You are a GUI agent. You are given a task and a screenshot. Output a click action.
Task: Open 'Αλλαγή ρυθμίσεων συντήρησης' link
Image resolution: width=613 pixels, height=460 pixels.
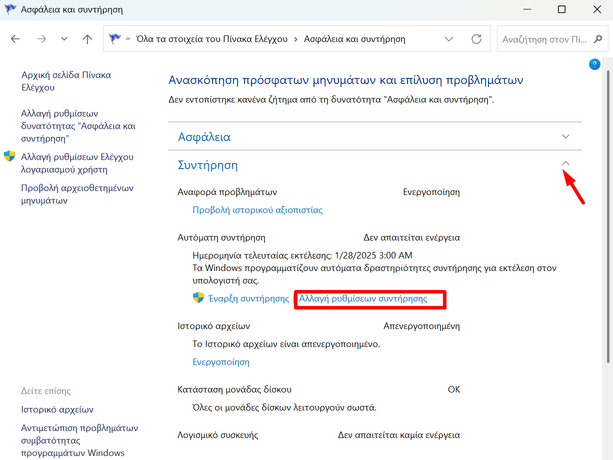363,299
